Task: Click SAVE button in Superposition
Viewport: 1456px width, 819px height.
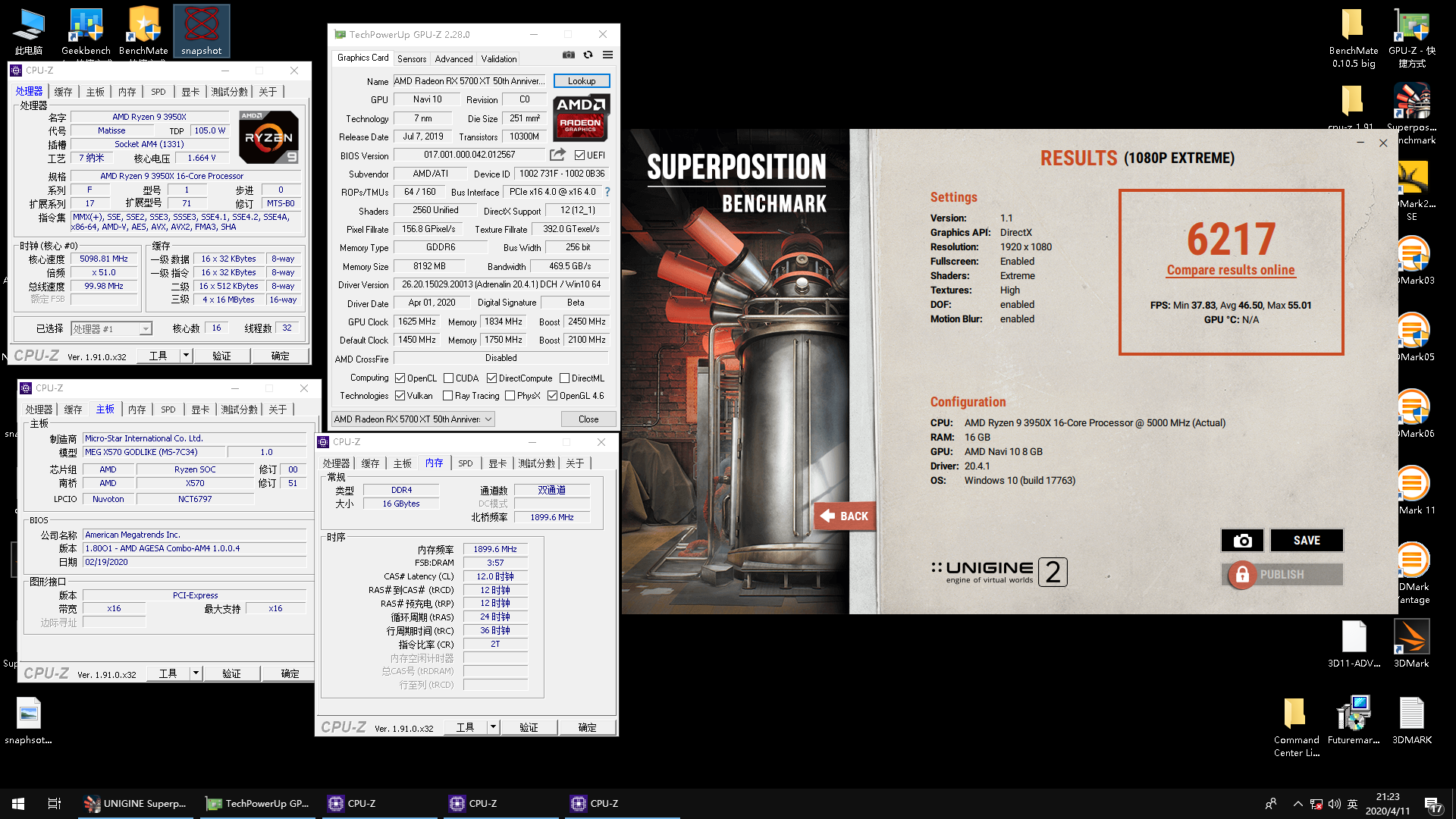Action: point(1307,541)
